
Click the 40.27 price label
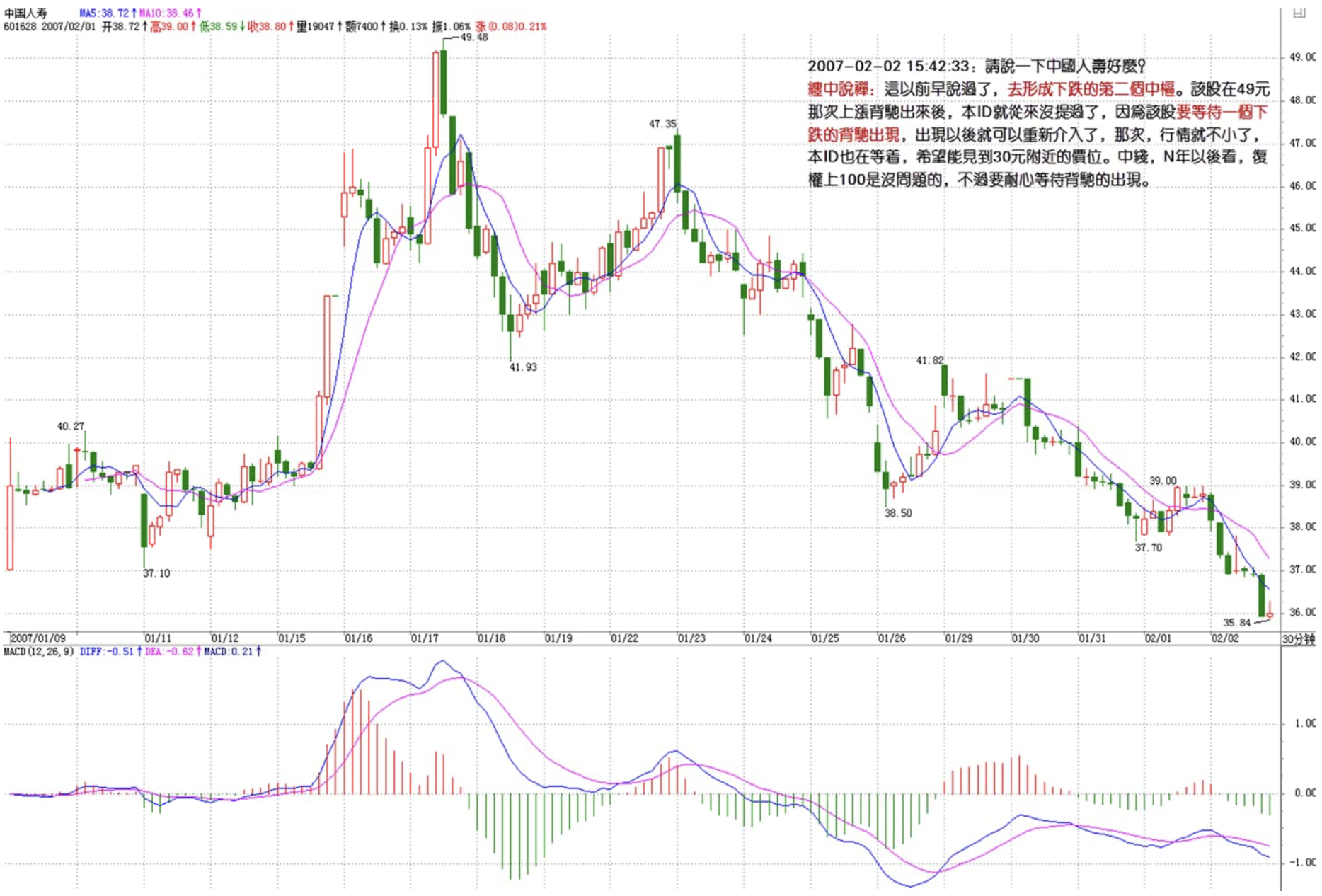[x=71, y=427]
